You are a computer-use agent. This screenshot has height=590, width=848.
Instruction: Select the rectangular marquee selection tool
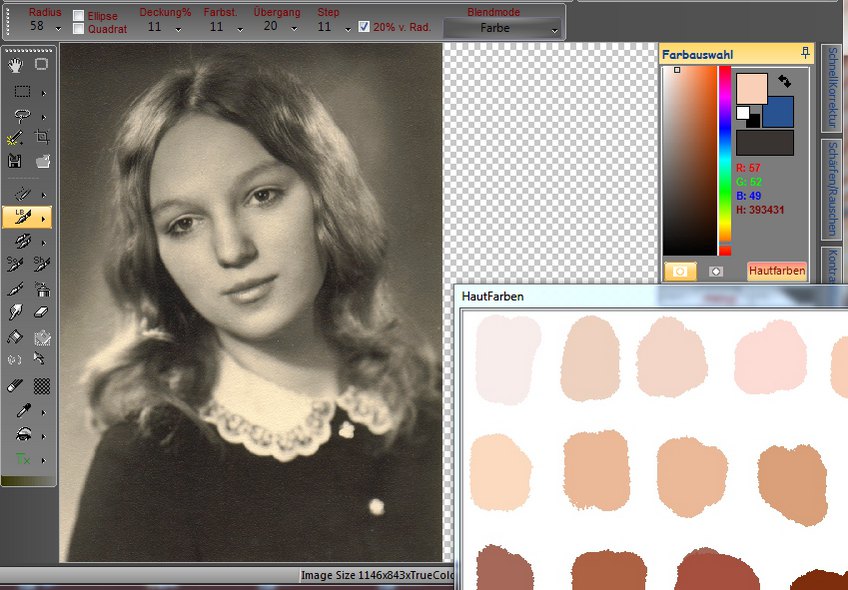pyautogui.click(x=21, y=92)
